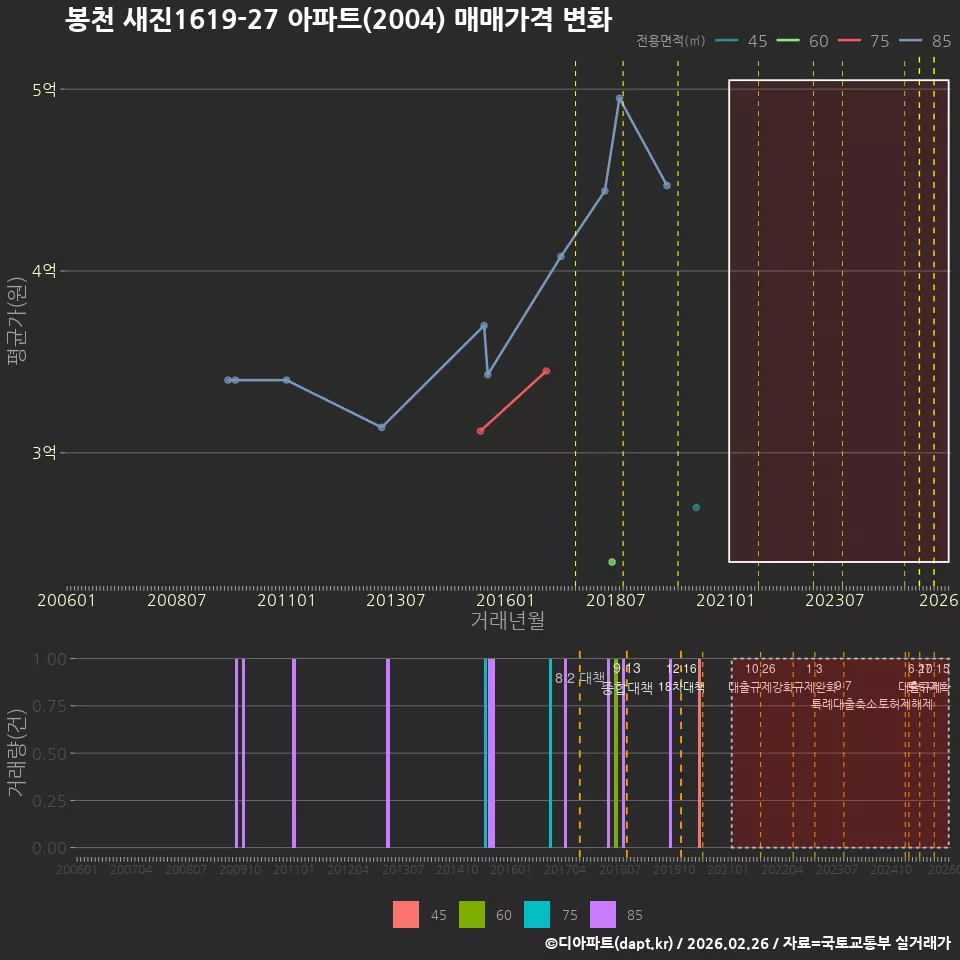The width and height of the screenshot is (960, 960).
Task: Click the '3억' y-axis label
Action: coord(44,452)
